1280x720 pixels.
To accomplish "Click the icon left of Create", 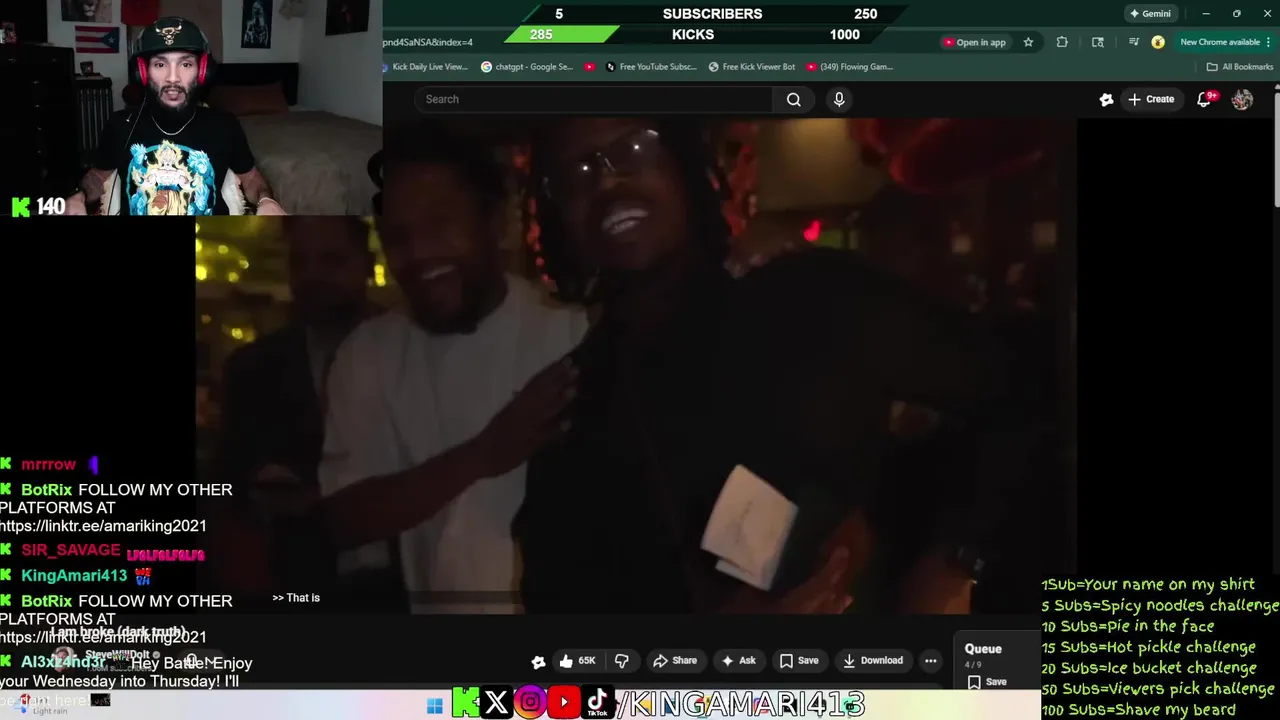I will [1106, 99].
